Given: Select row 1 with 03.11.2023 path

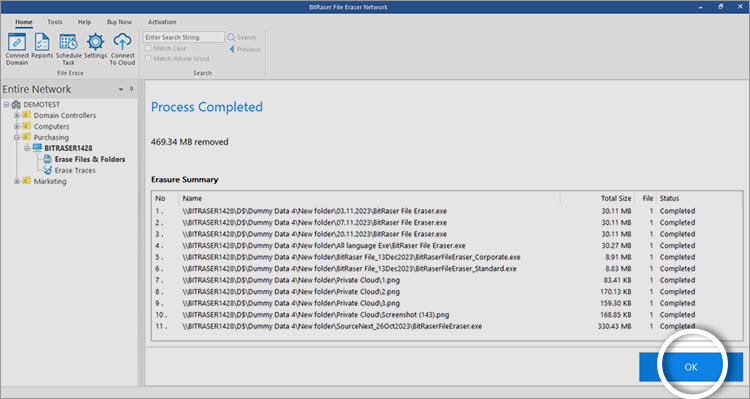Looking at the screenshot, I should click(x=447, y=211).
